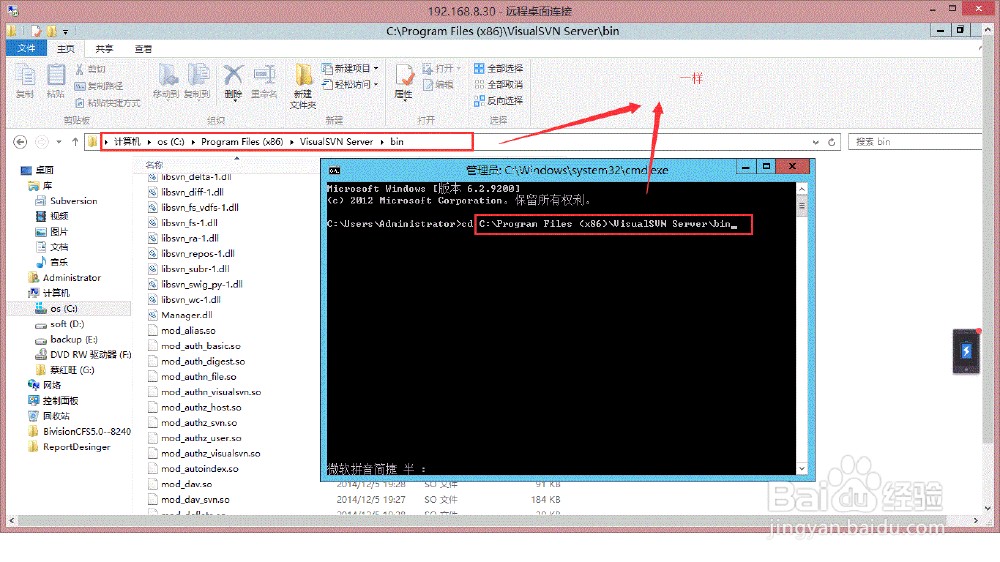Expand the address bar history dropdown
This screenshot has width=1000, height=562.
coord(816,142)
